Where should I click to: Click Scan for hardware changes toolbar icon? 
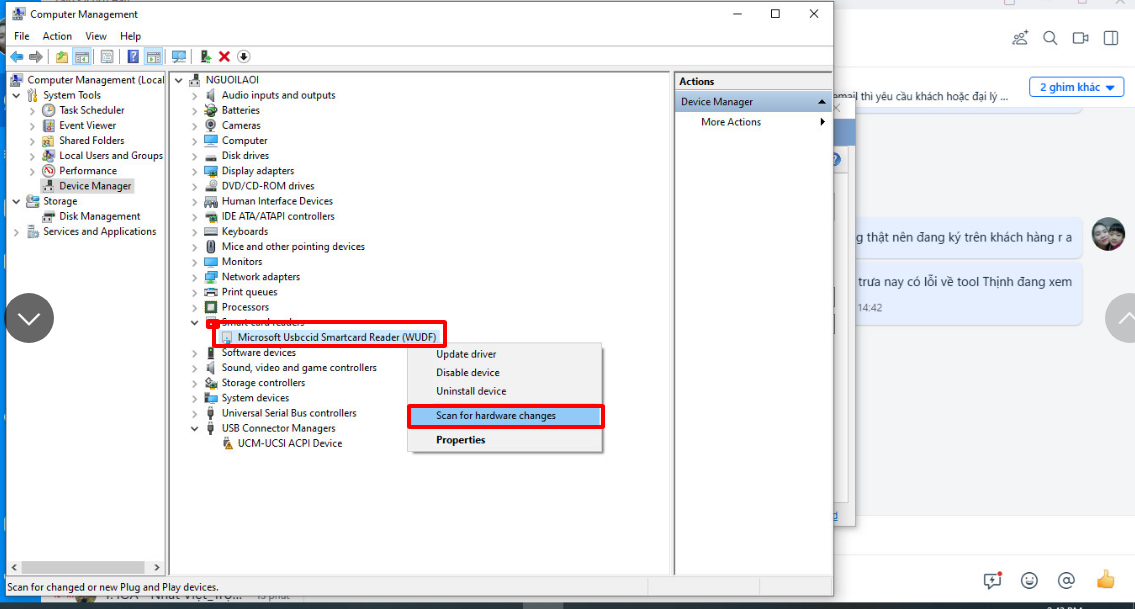tap(179, 56)
